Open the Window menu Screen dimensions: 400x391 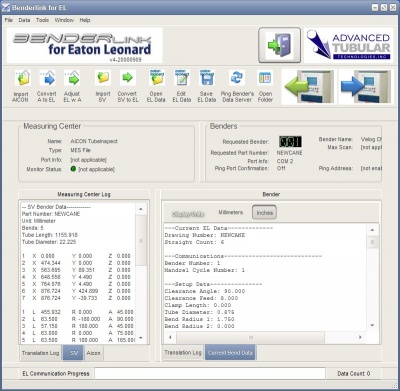64,20
